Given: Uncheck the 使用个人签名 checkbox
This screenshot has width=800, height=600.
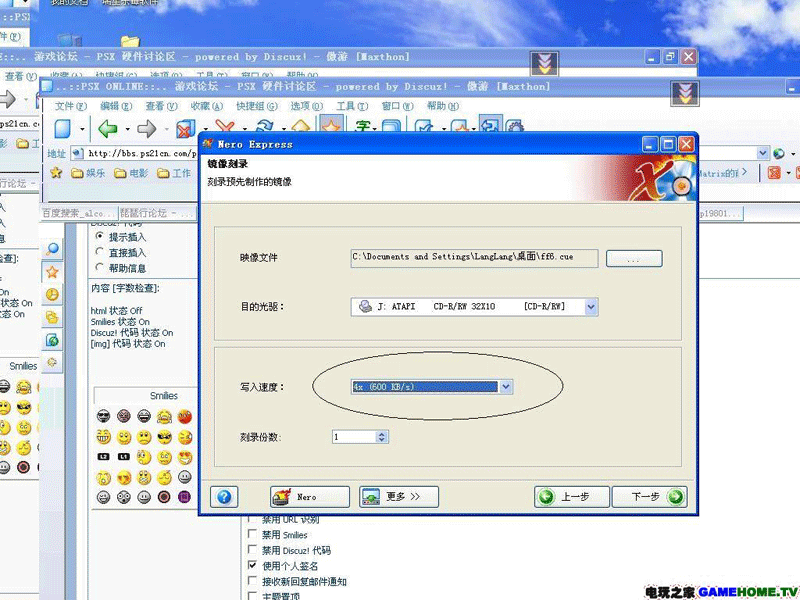Looking at the screenshot, I should (x=252, y=565).
